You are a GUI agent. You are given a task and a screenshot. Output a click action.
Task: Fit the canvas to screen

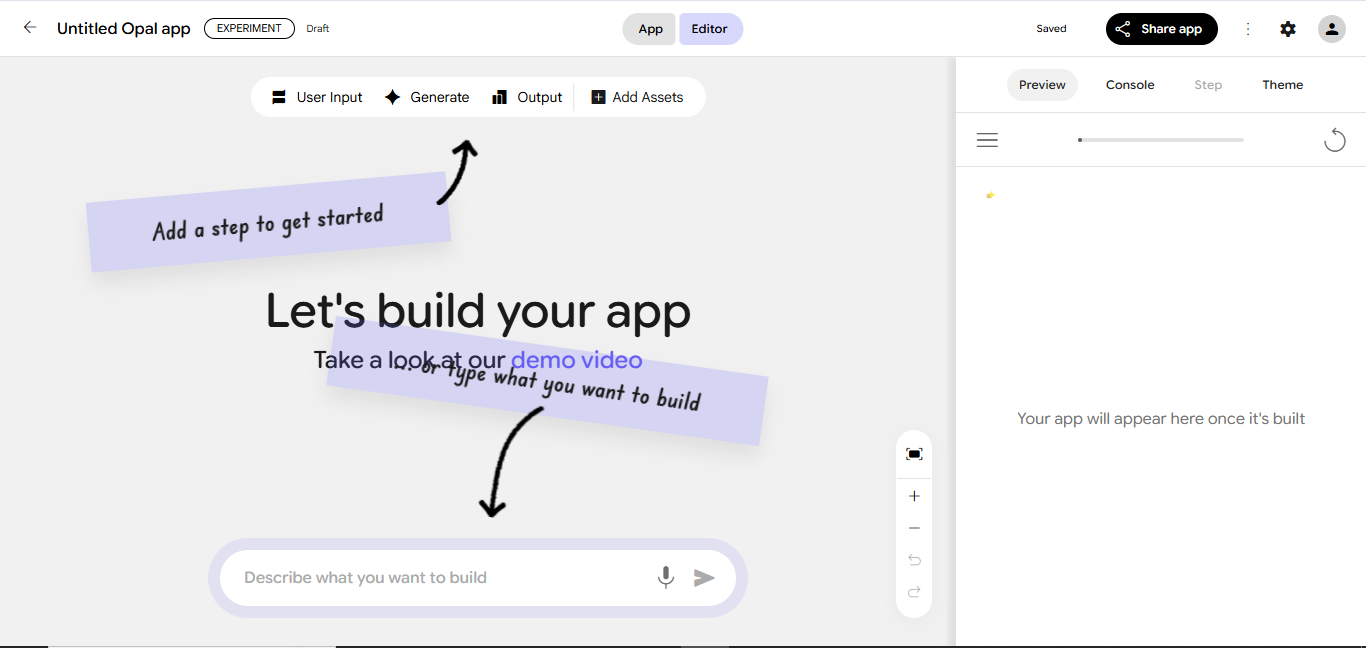point(913,453)
